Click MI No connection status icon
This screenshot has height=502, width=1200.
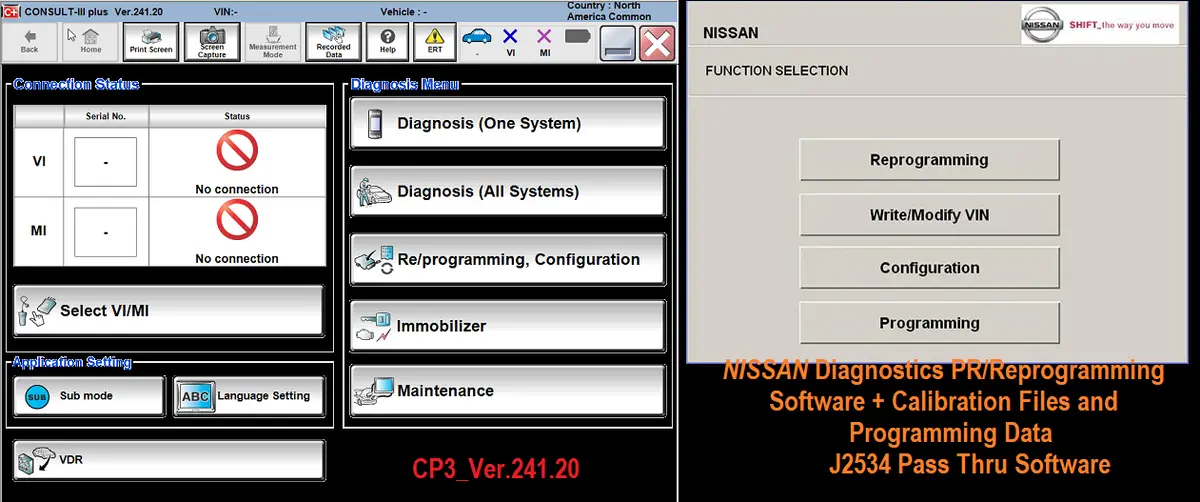pyautogui.click(x=237, y=220)
